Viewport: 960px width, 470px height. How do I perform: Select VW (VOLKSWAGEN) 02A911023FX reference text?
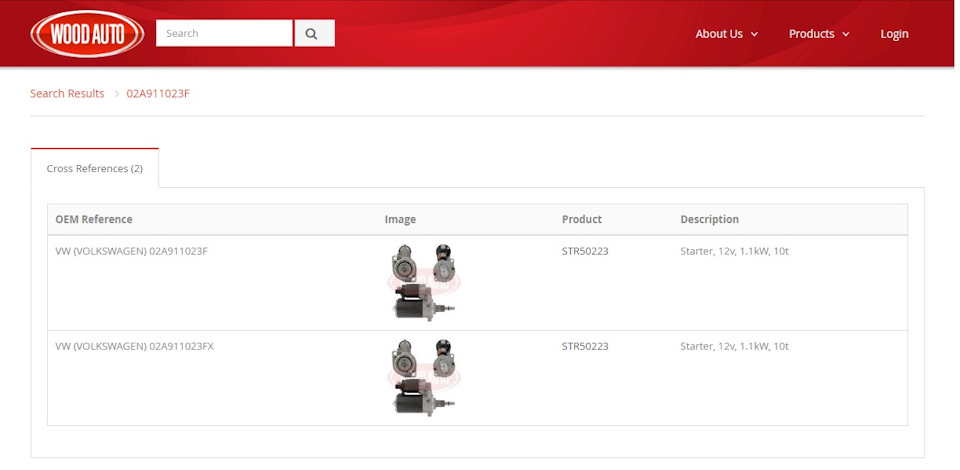[135, 346]
